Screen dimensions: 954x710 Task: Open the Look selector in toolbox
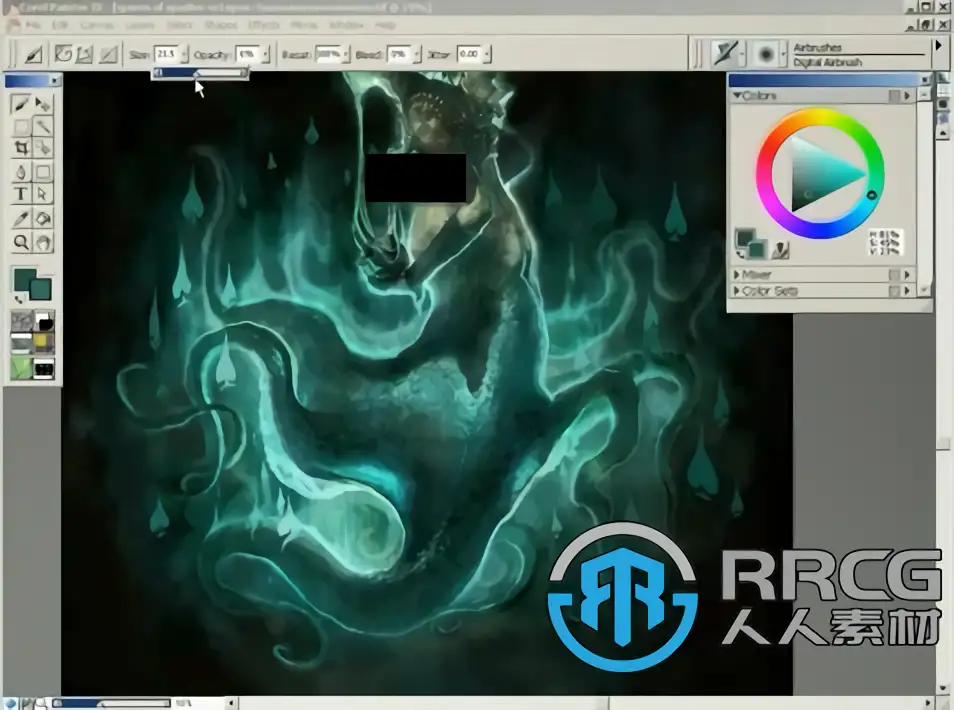point(21,368)
